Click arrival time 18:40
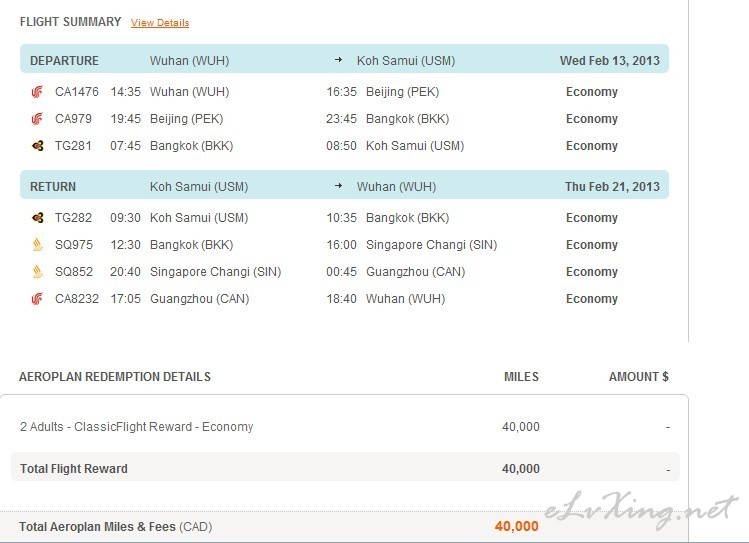Viewport: 749px width, 543px height. [342, 299]
